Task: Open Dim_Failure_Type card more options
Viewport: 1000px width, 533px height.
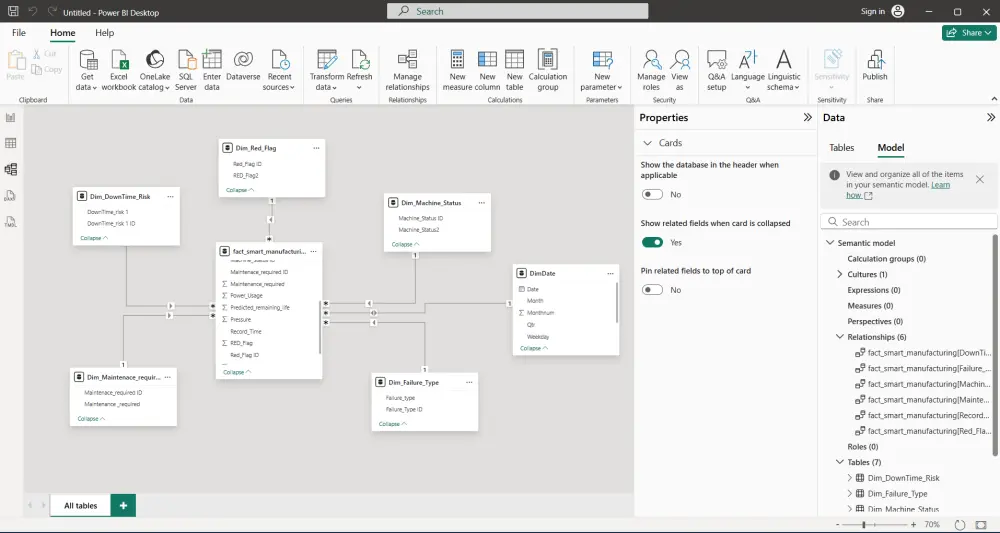Action: point(469,383)
